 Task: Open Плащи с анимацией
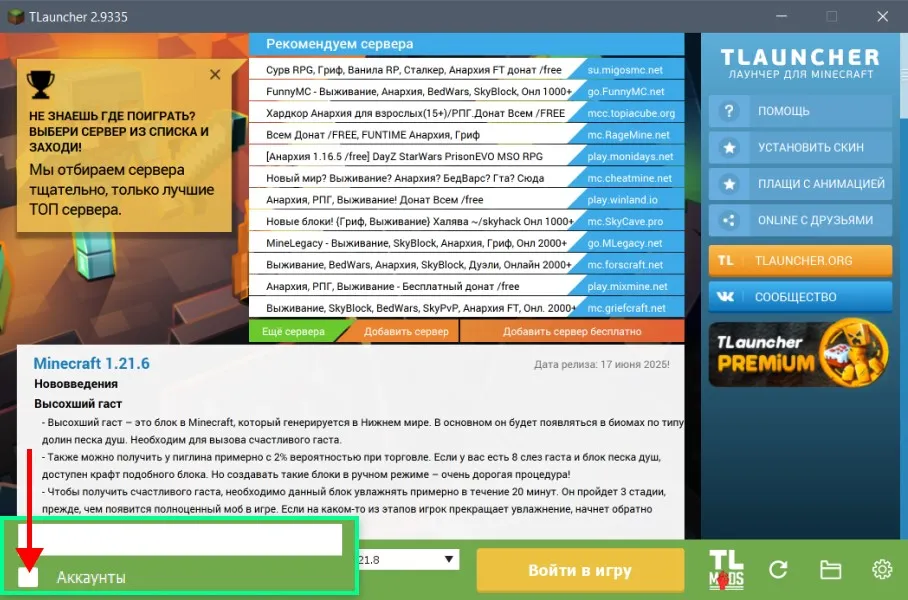pos(800,184)
